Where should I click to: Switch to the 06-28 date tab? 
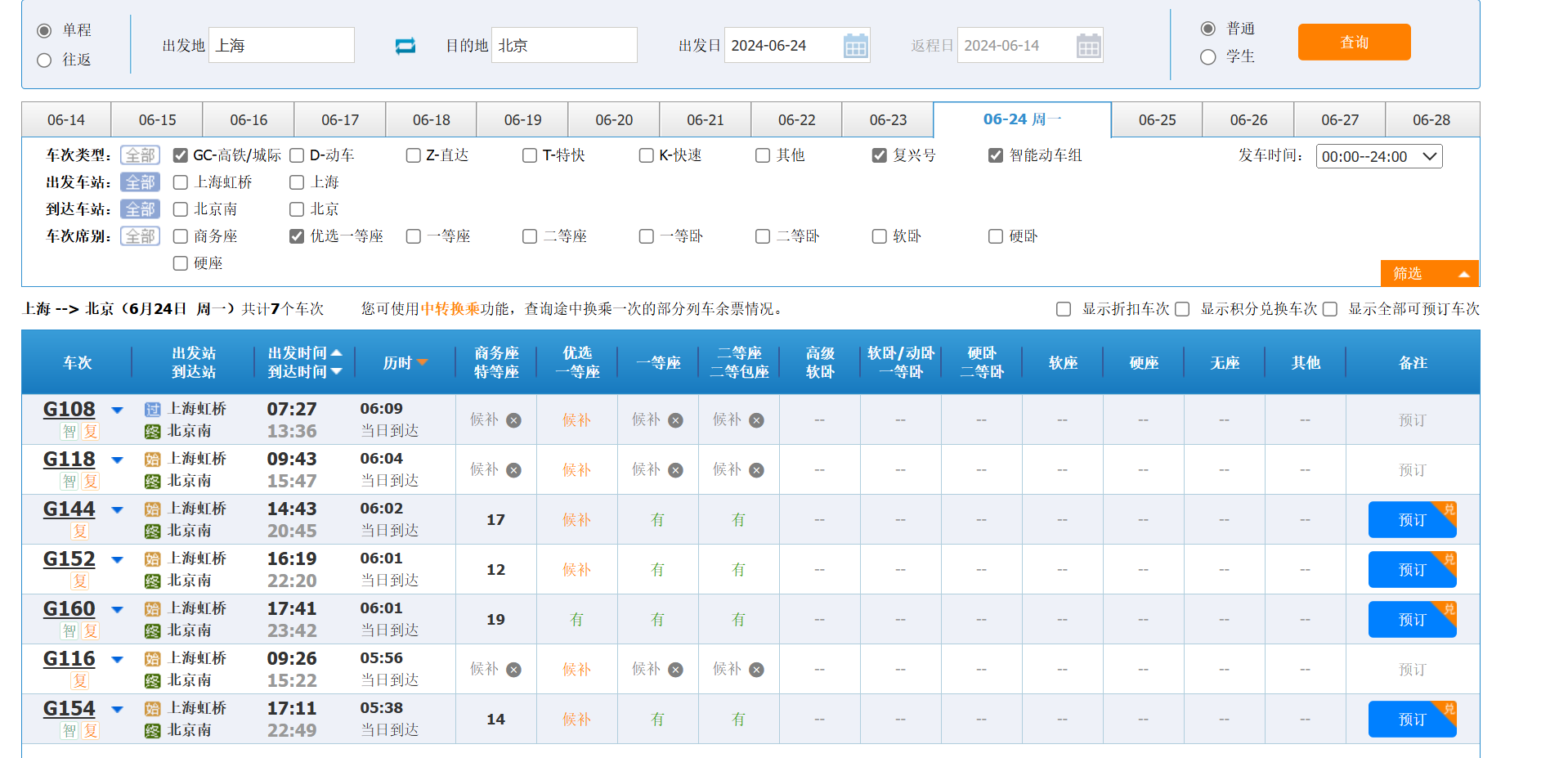pyautogui.click(x=1431, y=120)
